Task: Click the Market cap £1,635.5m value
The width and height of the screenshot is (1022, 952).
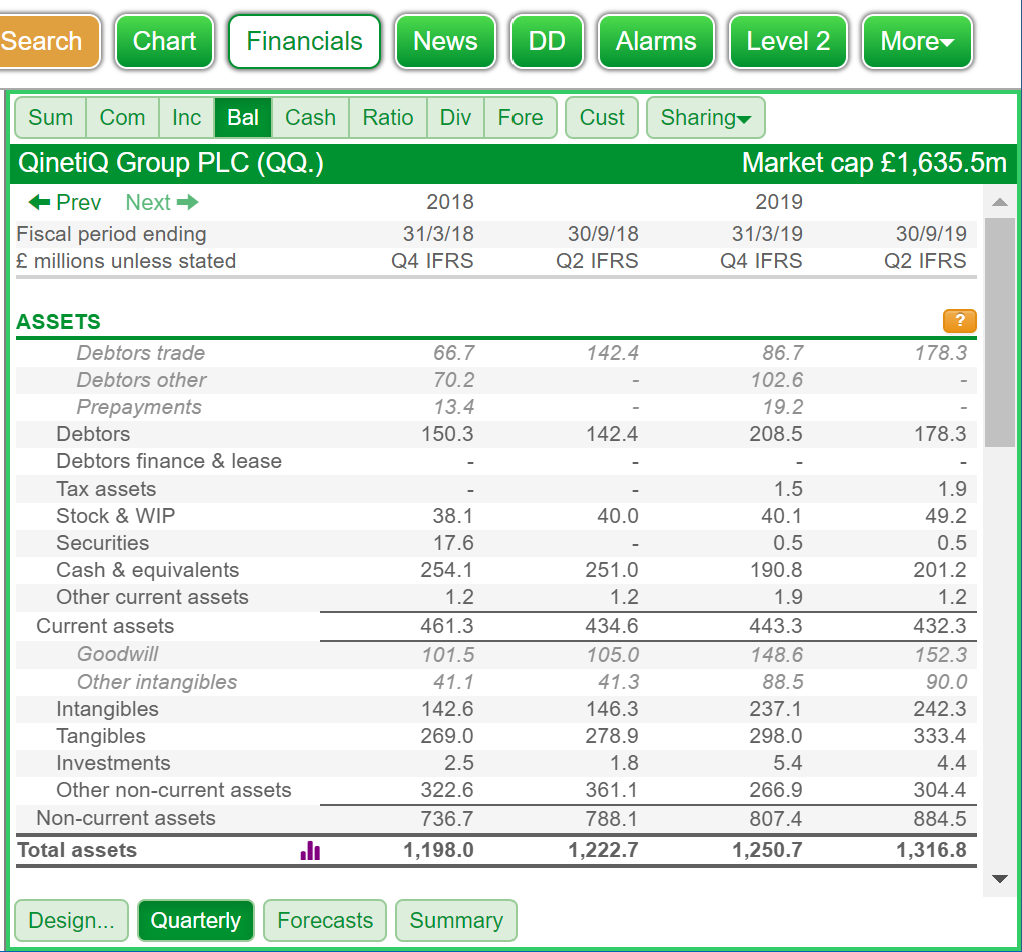Action: 874,163
